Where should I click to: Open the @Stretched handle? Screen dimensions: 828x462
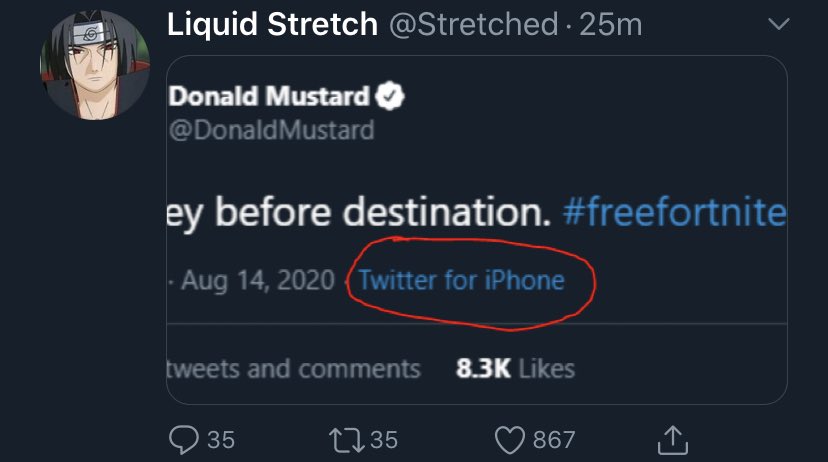474,25
